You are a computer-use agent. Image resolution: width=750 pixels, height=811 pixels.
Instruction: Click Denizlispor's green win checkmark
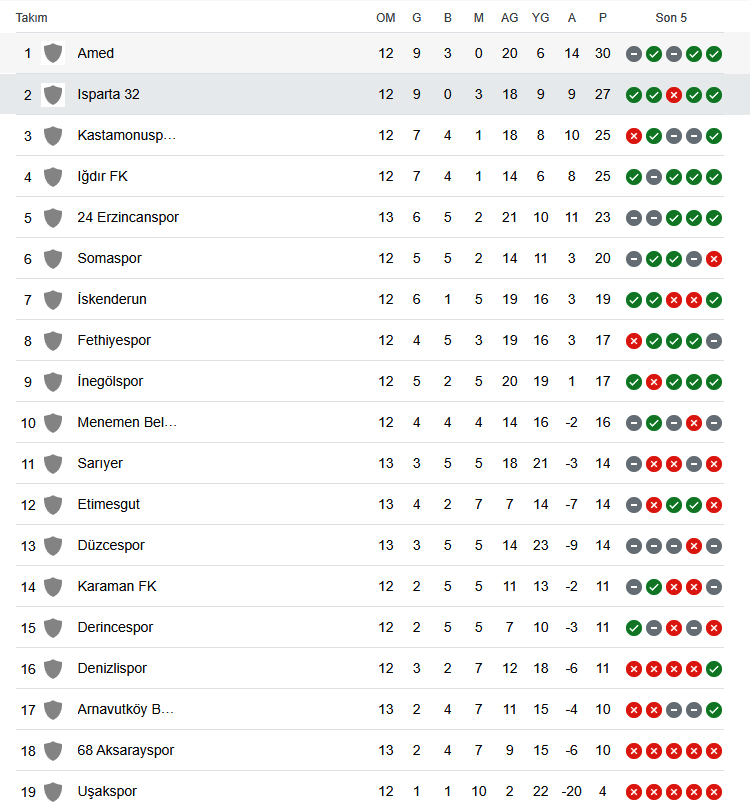[714, 669]
